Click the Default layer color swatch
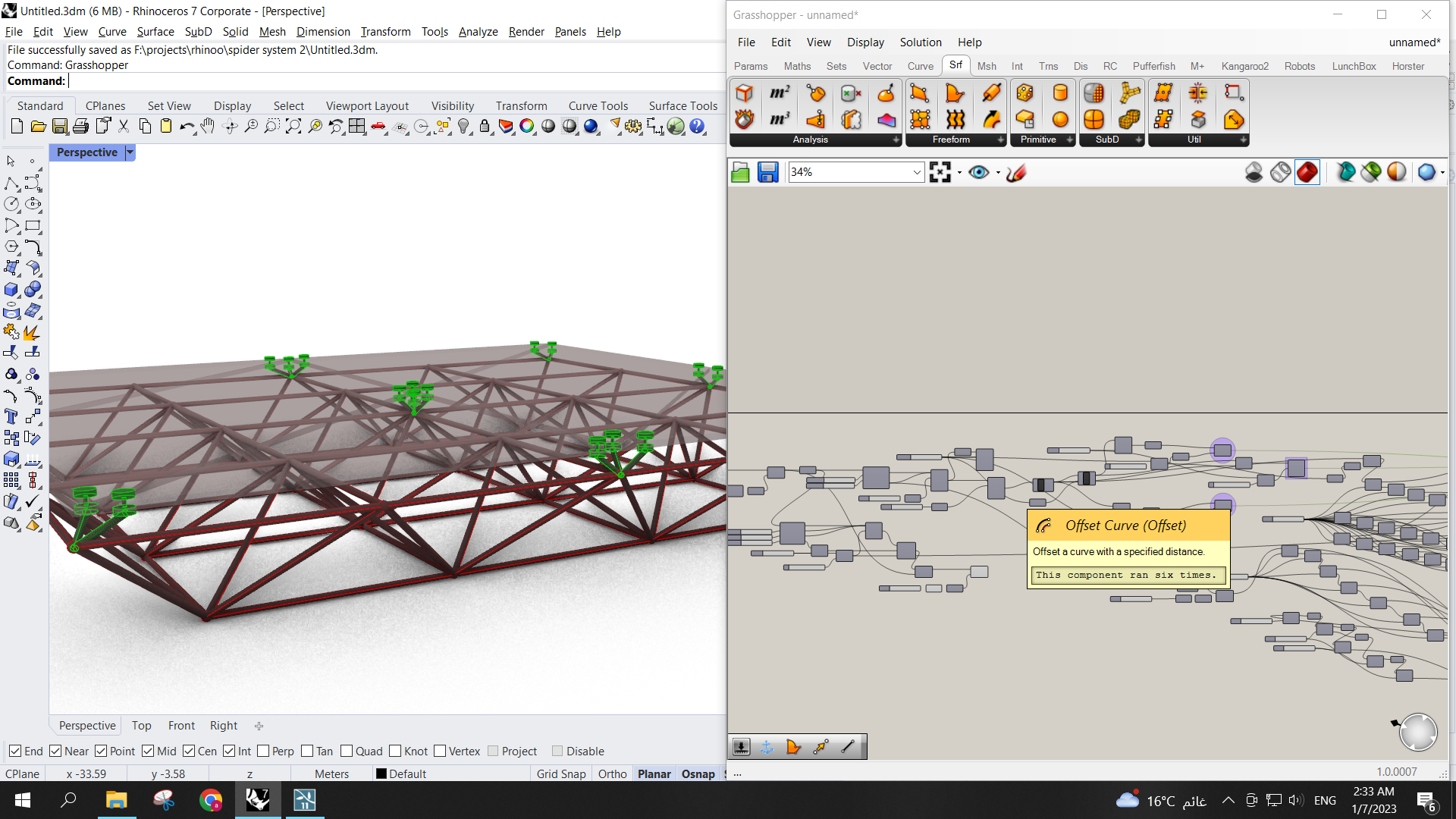 [381, 773]
